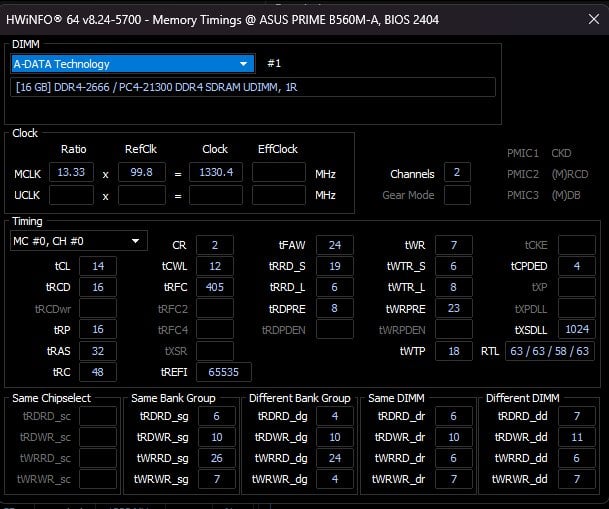This screenshot has height=509, width=609.
Task: Click the CKD label
Action: point(561,153)
